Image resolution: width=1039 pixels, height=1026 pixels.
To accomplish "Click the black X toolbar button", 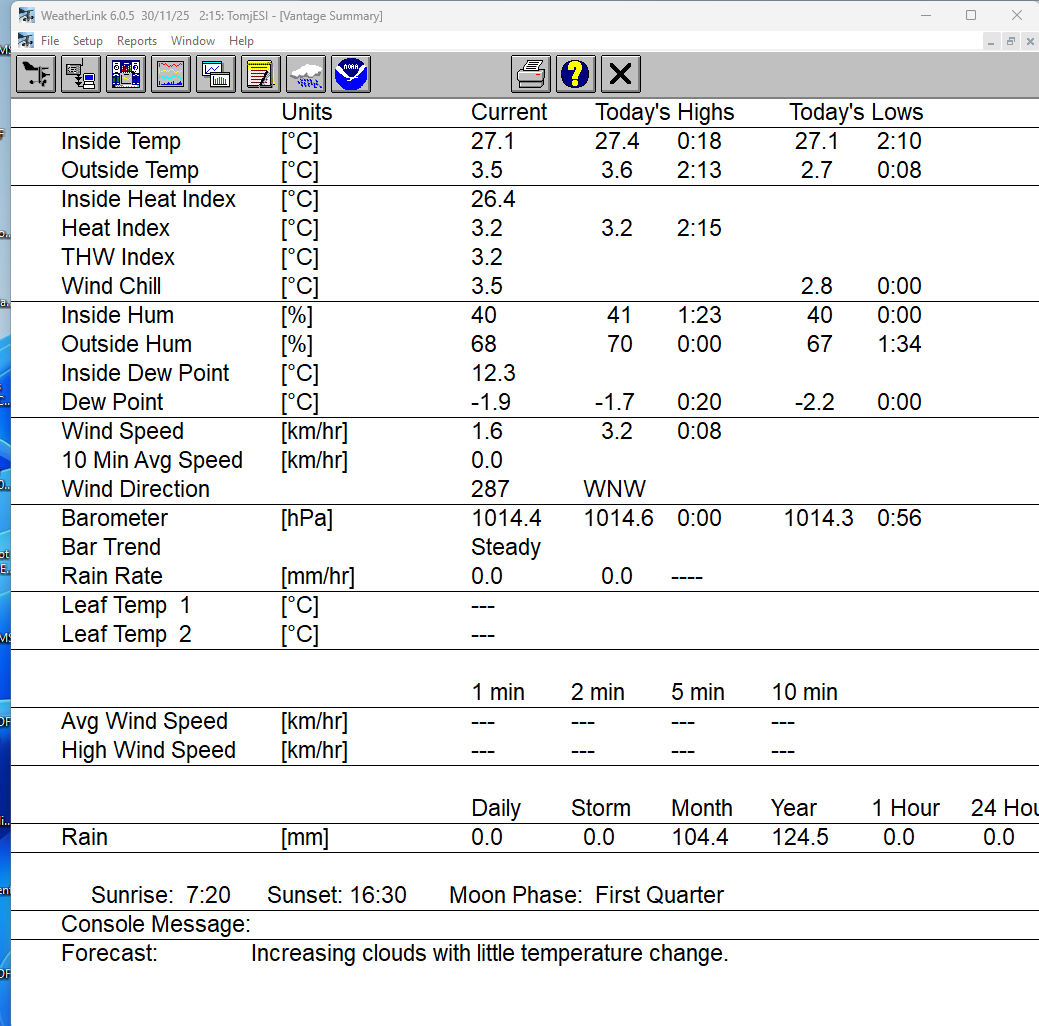I will point(621,74).
